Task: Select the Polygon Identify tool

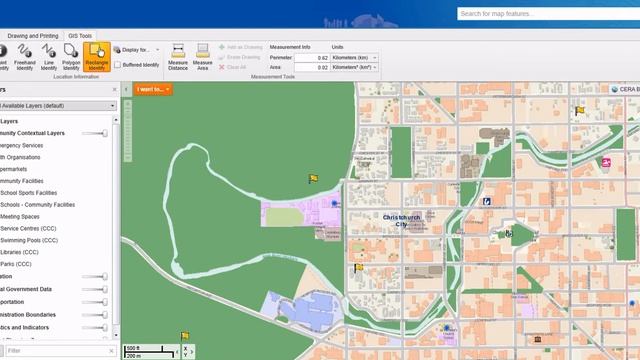Action: [x=71, y=57]
